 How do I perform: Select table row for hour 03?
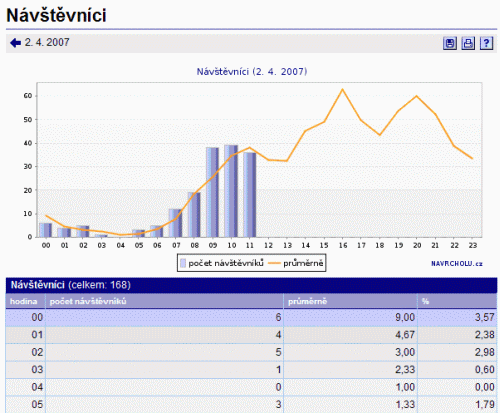251,370
